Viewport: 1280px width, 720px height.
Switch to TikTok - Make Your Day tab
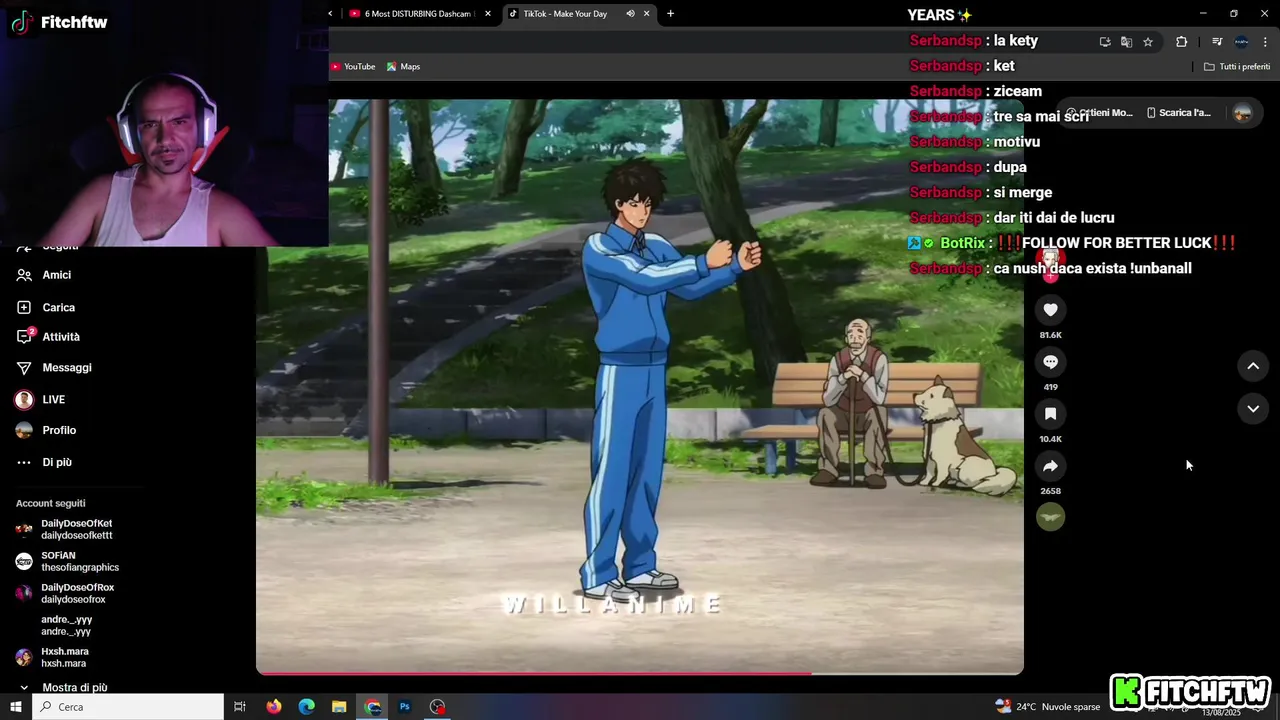coord(565,14)
